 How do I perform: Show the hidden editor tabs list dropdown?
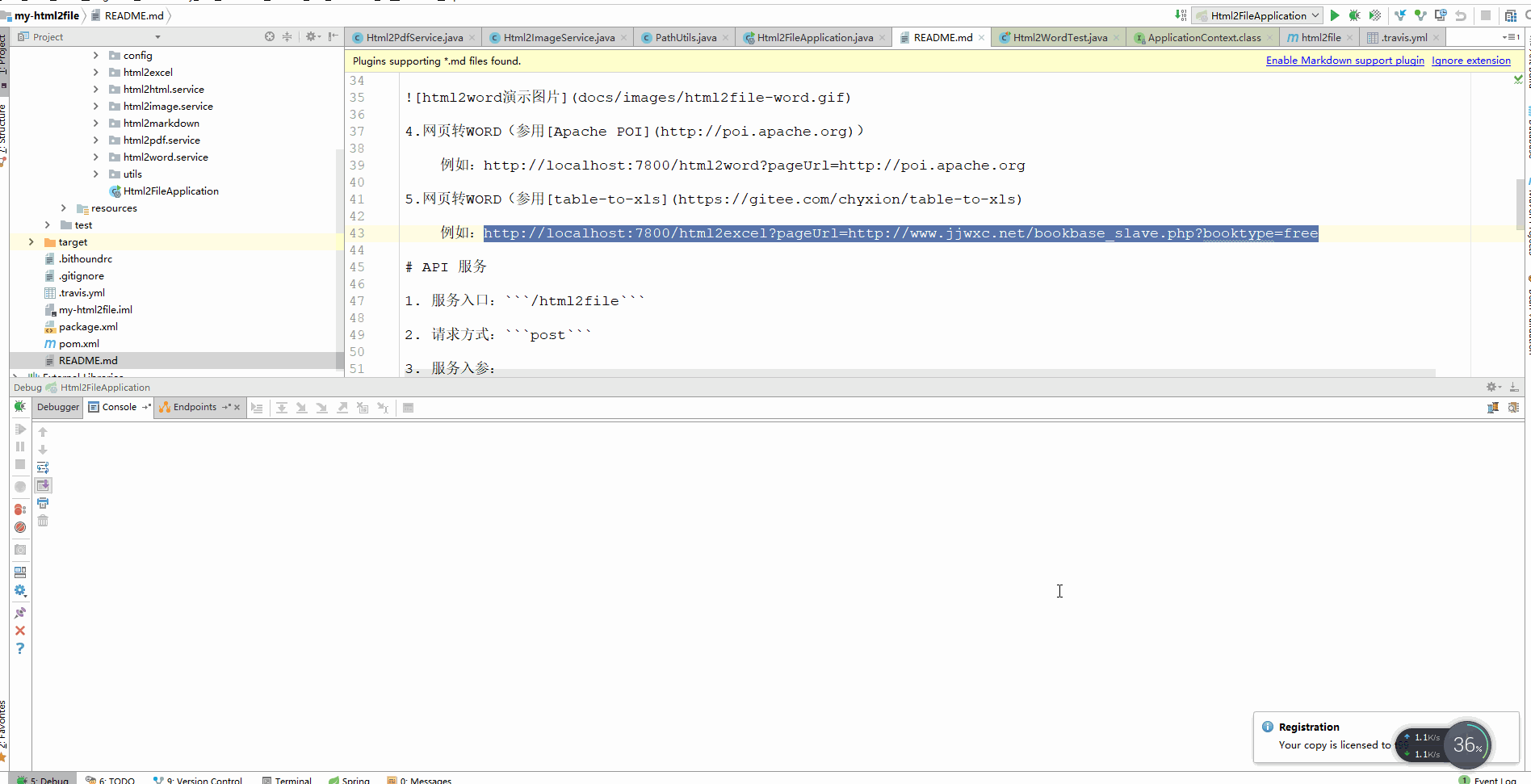[x=1511, y=36]
